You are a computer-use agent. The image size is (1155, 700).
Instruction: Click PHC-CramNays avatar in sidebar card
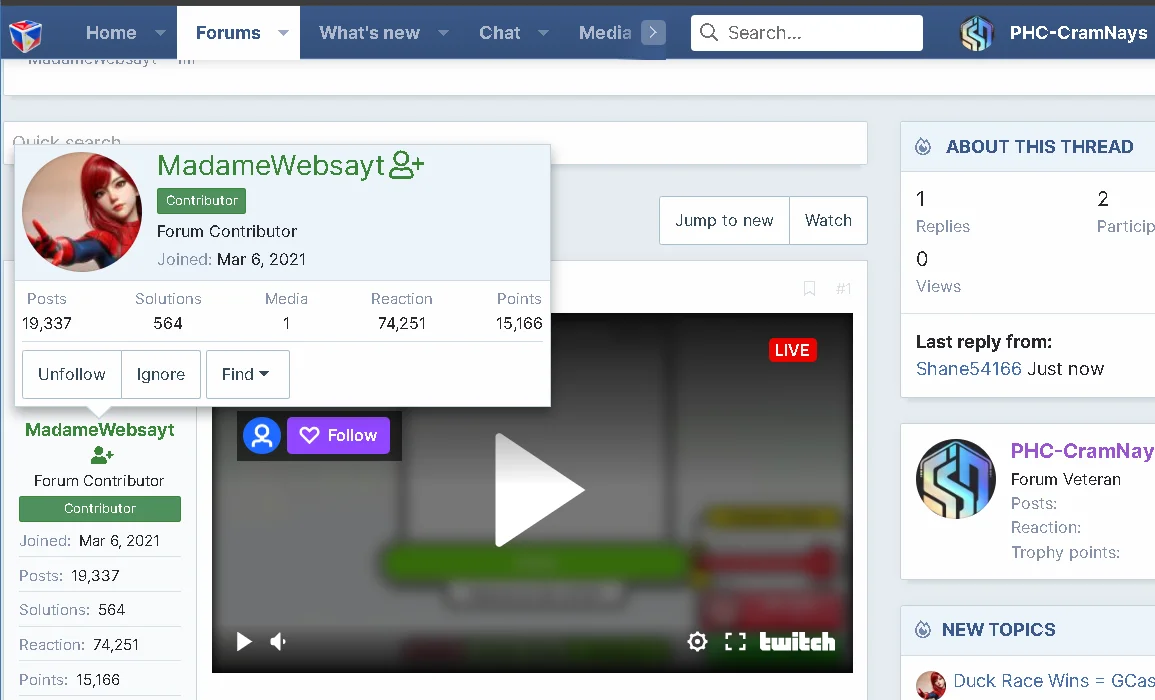(x=956, y=479)
